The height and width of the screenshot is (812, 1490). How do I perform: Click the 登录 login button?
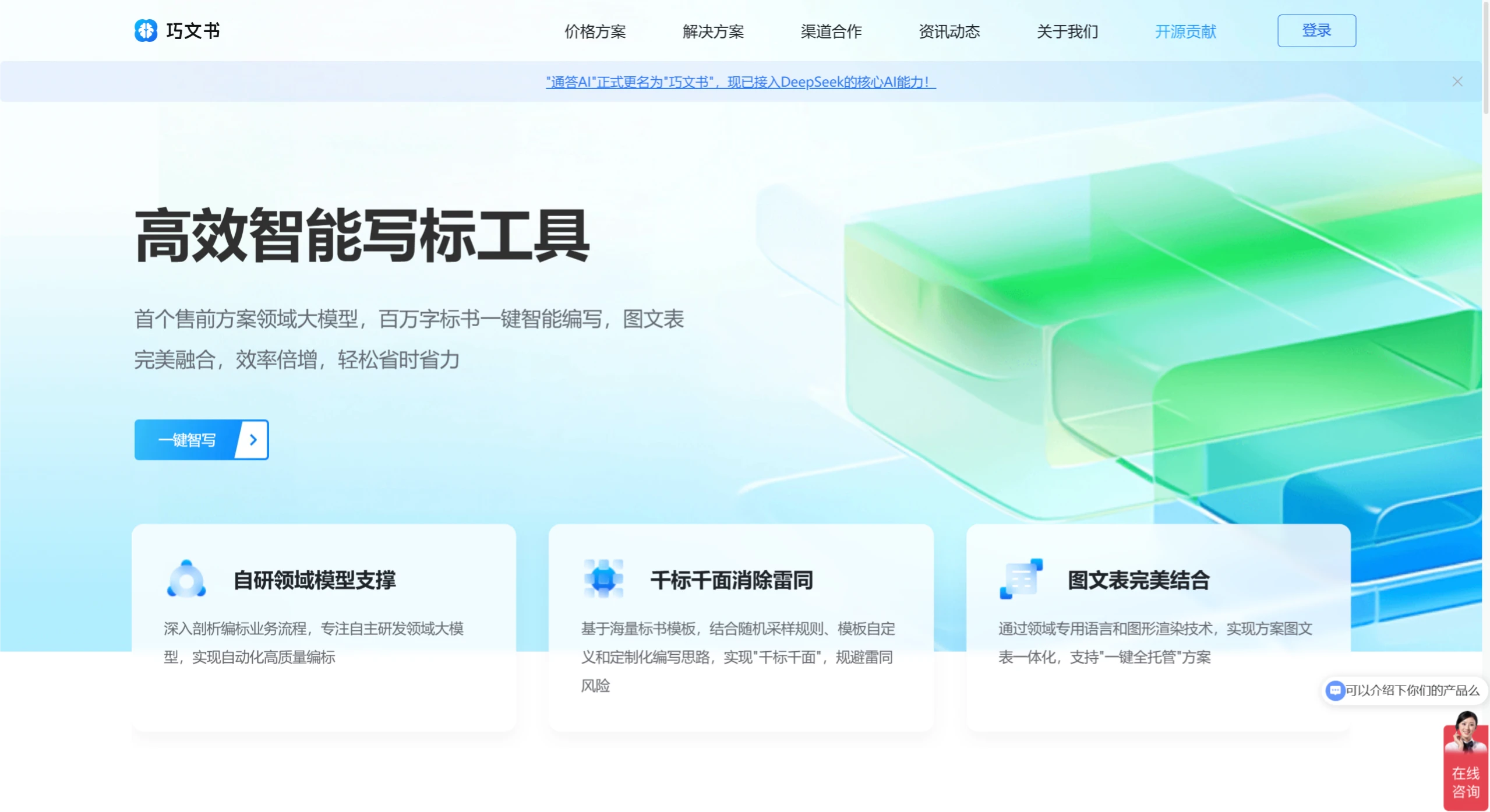(x=1317, y=30)
